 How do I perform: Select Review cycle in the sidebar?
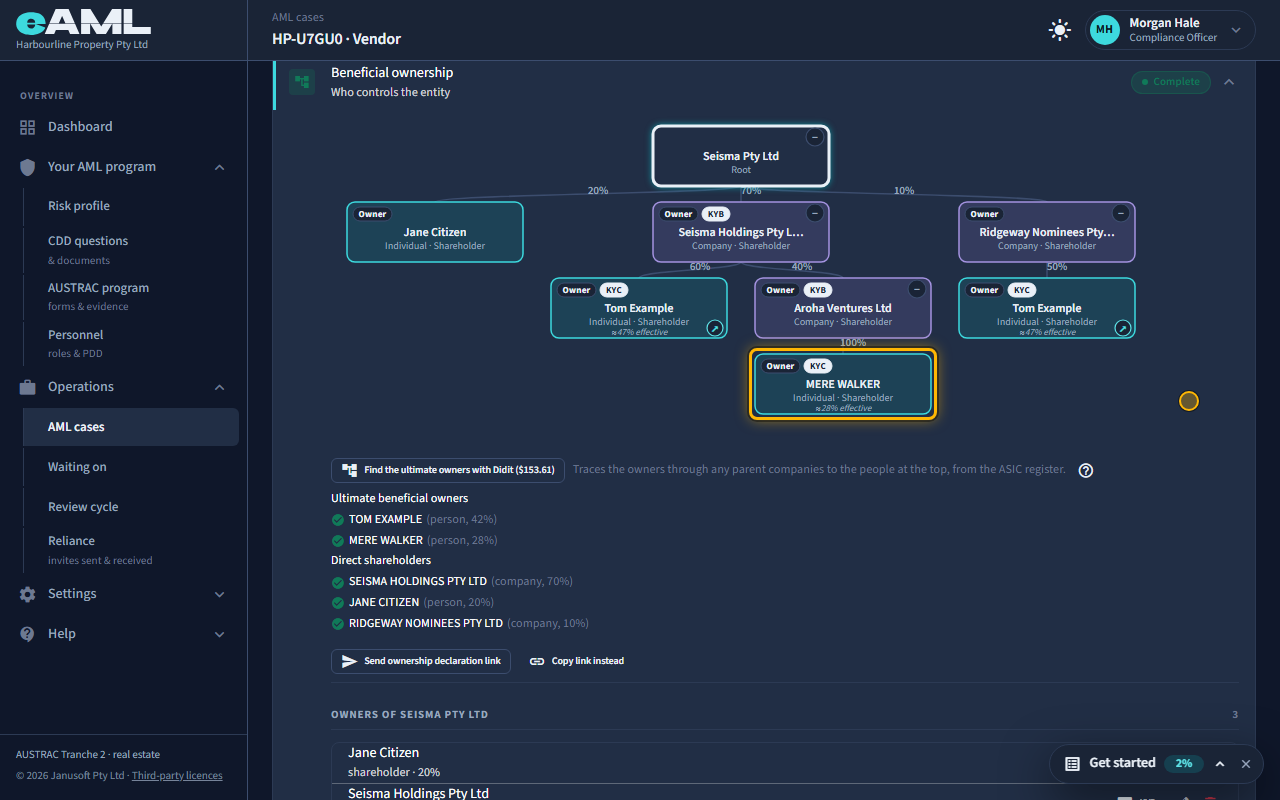130,507
